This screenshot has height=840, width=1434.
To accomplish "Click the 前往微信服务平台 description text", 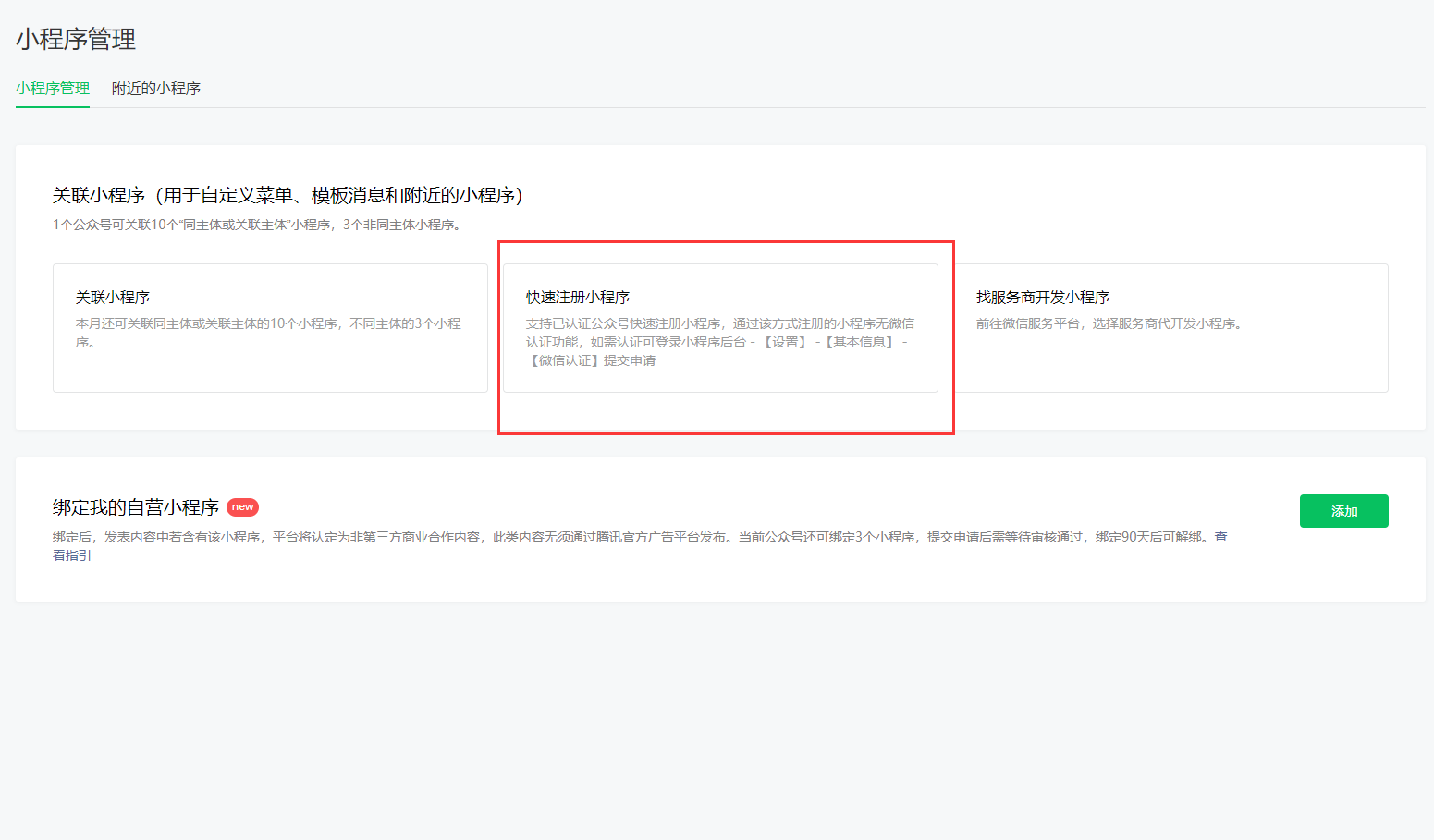I will [x=1109, y=324].
